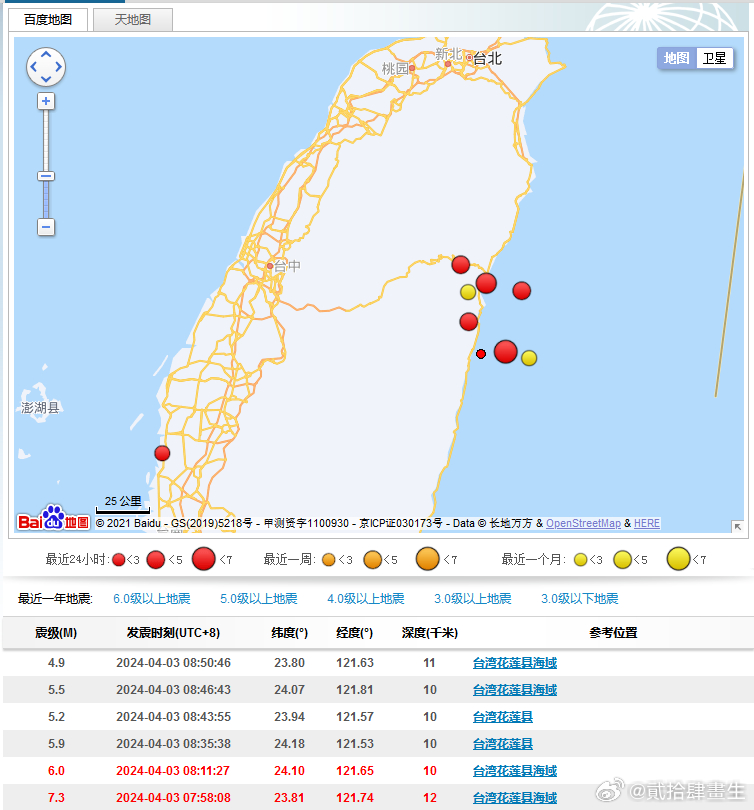This screenshot has height=810, width=754.
Task: Click the Baidu map logo
Action: pyautogui.click(x=54, y=519)
